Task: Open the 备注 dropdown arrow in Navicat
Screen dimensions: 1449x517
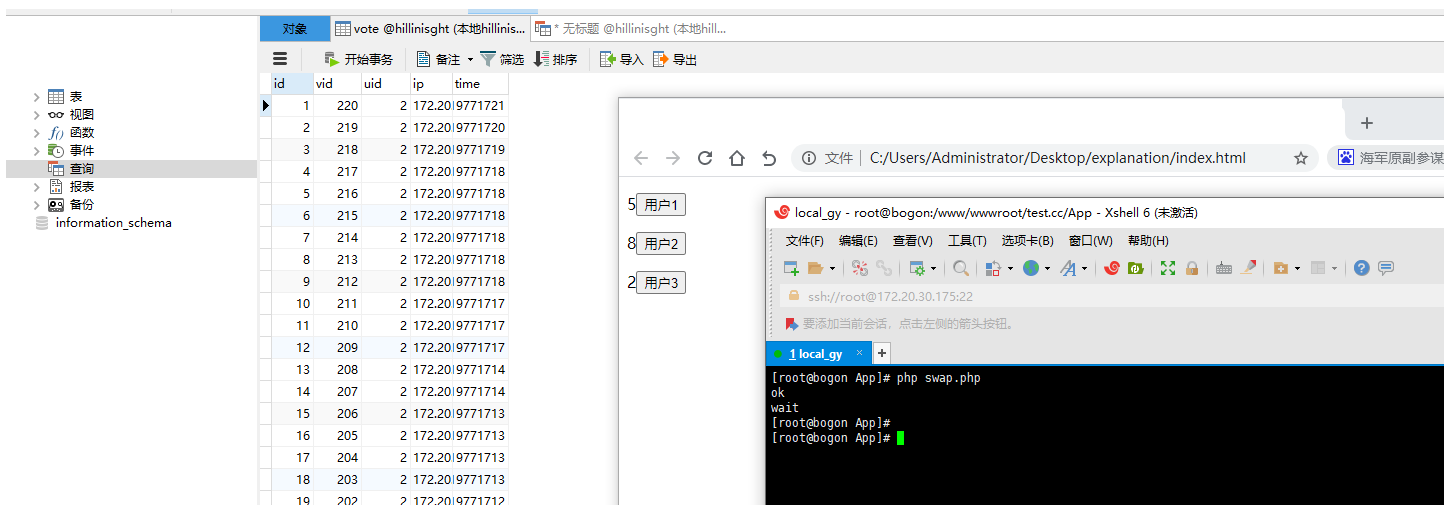Action: (470, 60)
